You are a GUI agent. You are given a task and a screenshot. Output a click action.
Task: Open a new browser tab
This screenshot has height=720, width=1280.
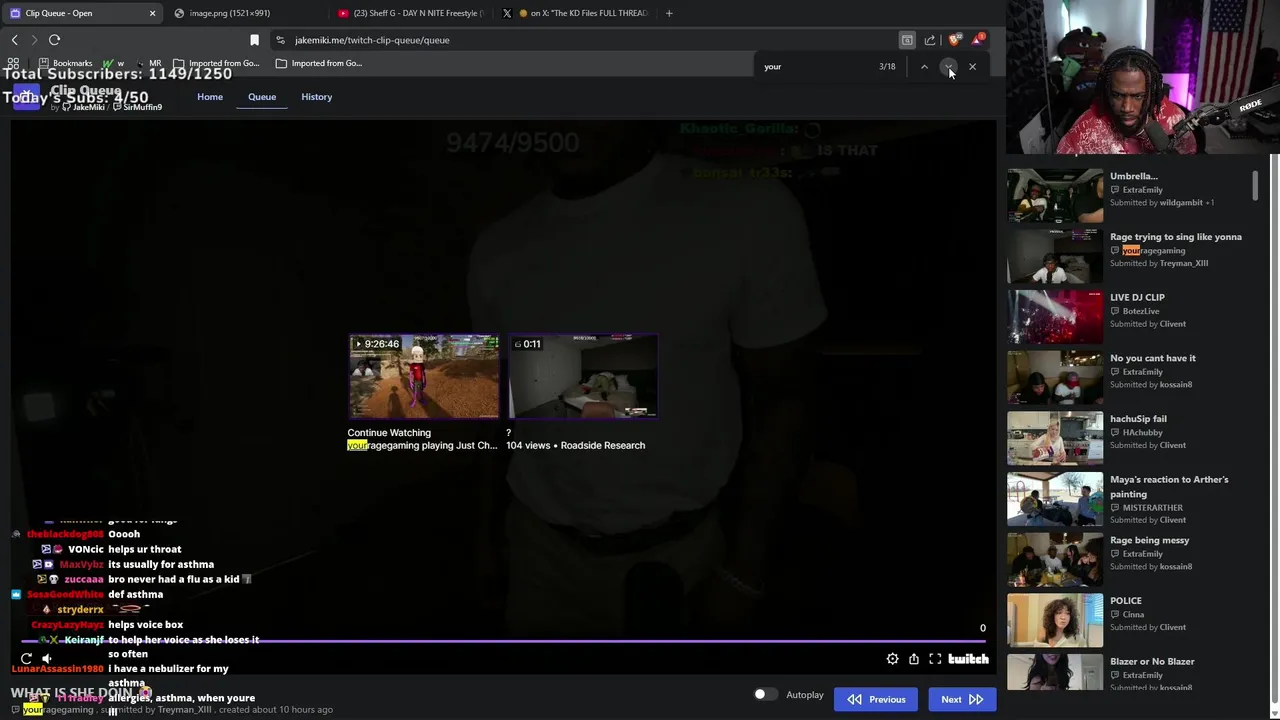coord(669,13)
